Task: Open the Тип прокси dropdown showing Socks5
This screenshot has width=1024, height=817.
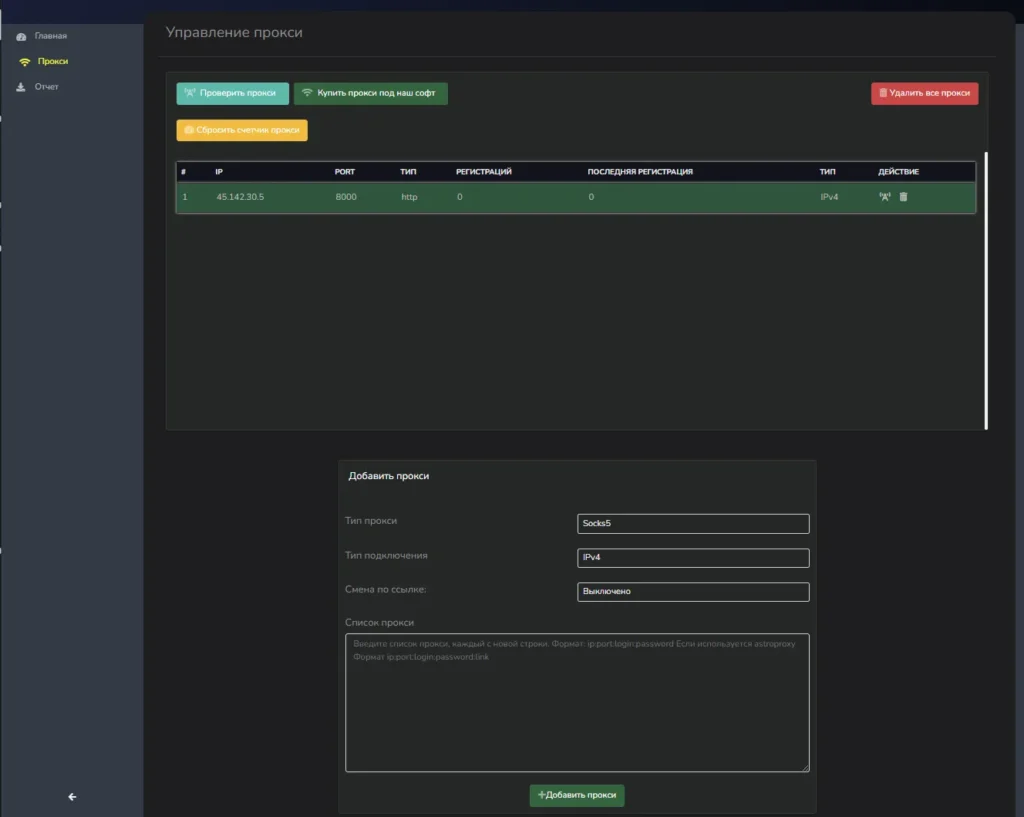Action: pyautogui.click(x=693, y=523)
